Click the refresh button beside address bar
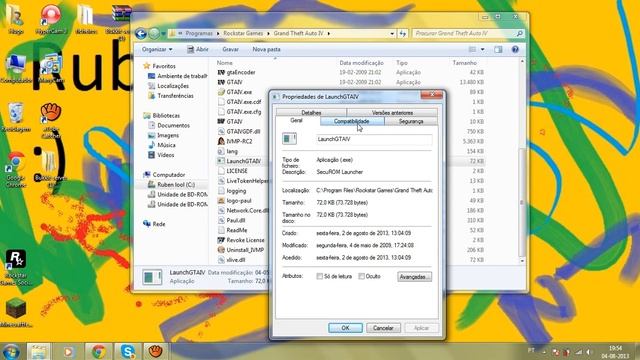The image size is (640, 360). (x=402, y=33)
